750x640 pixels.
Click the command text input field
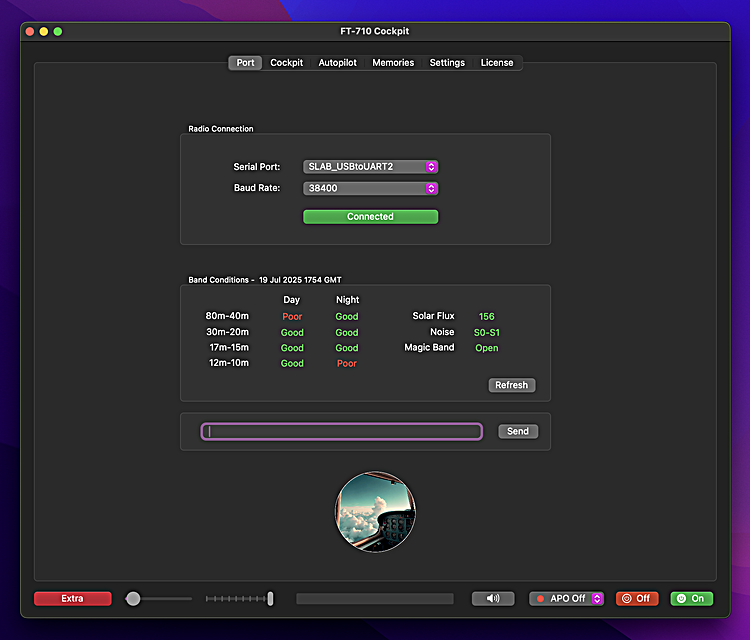click(x=342, y=431)
